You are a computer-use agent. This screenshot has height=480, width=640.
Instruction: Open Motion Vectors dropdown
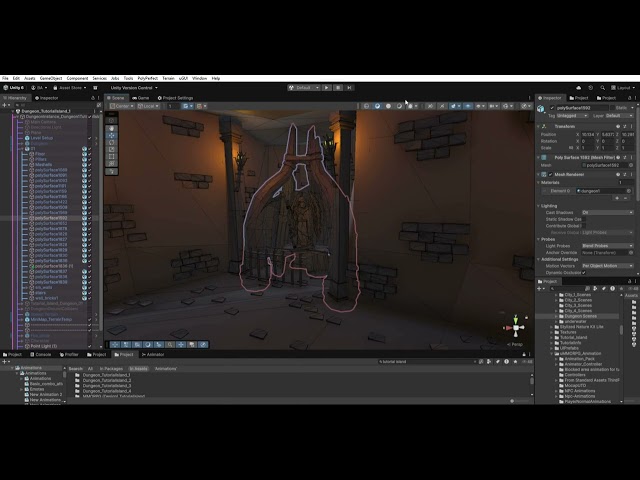[607, 266]
